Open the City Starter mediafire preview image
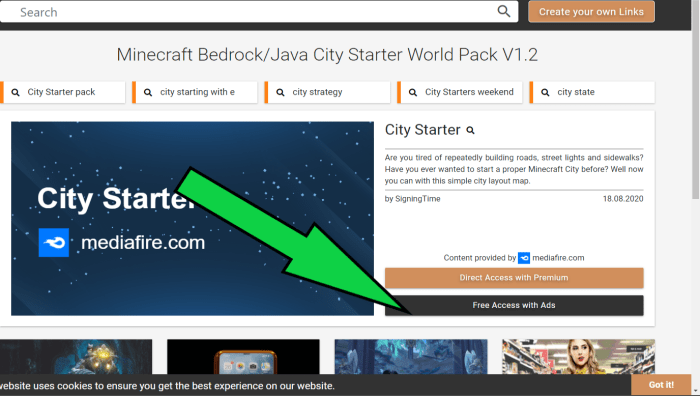Viewport: 700px width, 396px height. 192,218
